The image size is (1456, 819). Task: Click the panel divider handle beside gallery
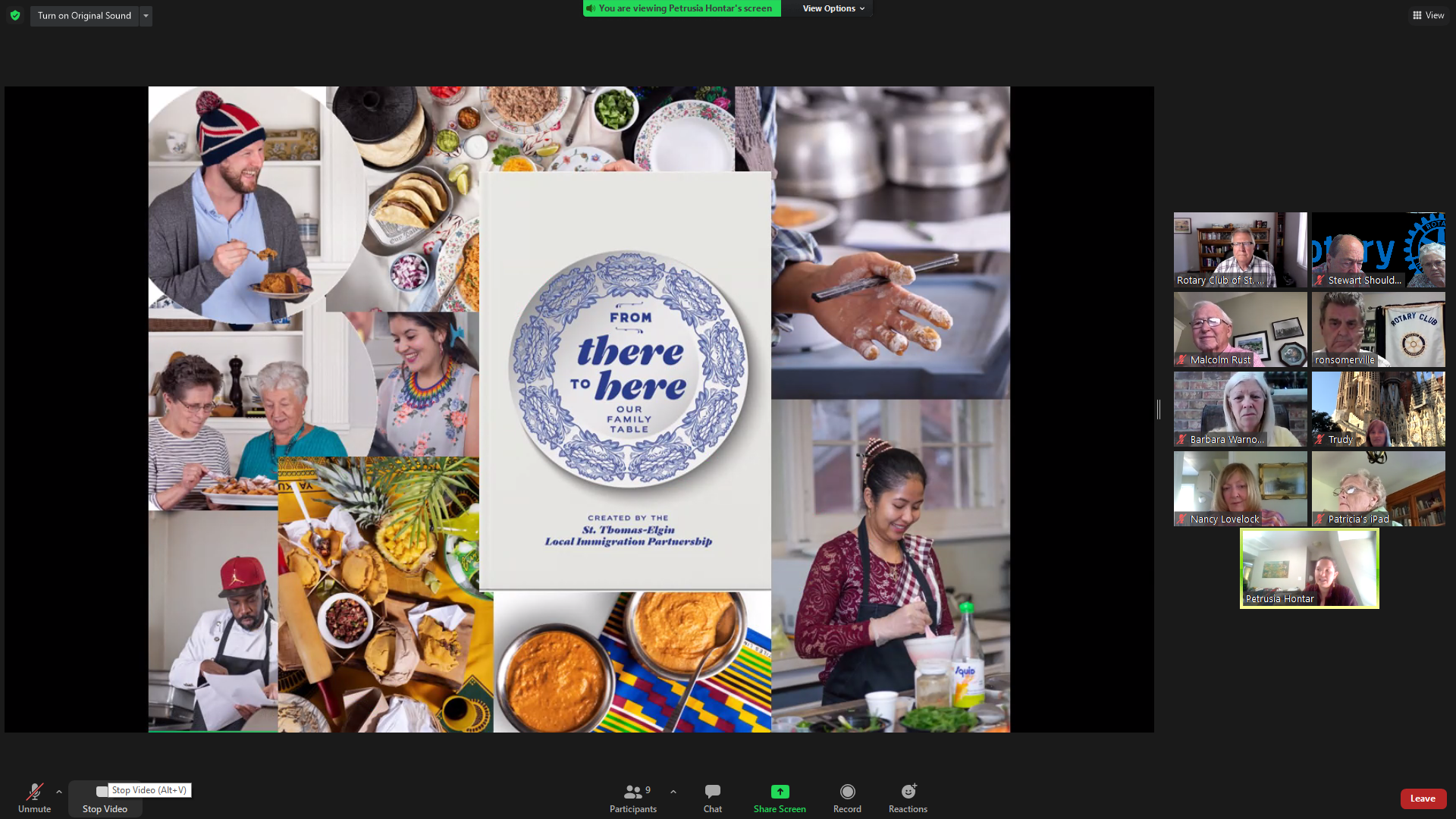[x=1159, y=409]
